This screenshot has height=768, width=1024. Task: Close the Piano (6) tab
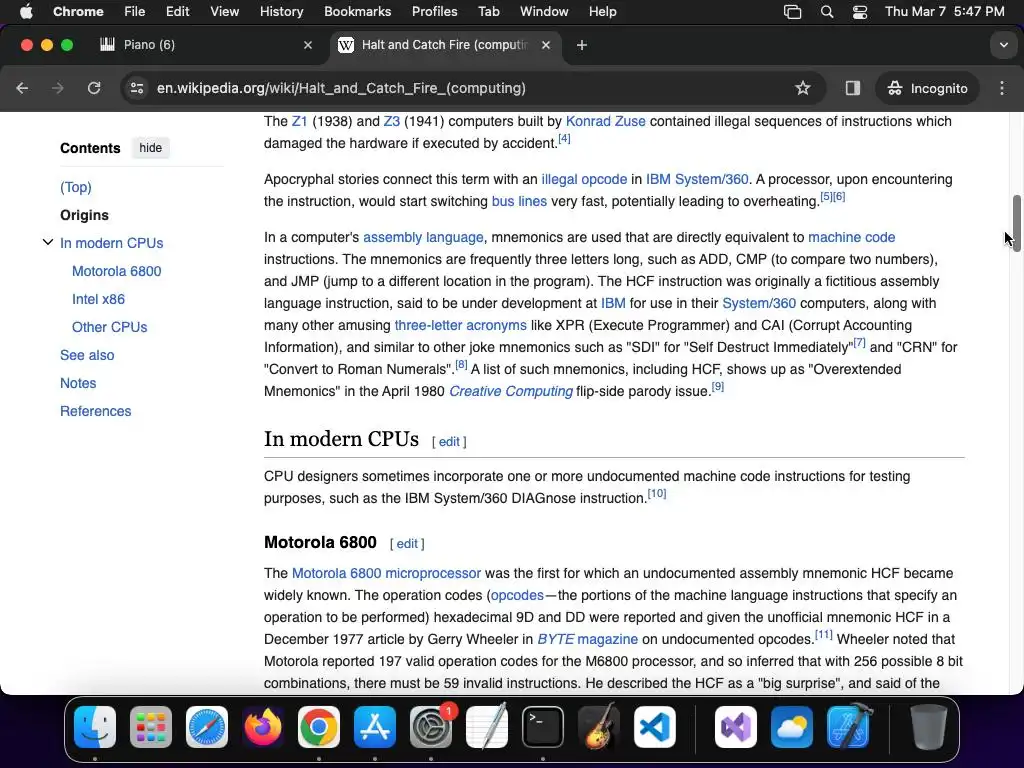[308, 45]
